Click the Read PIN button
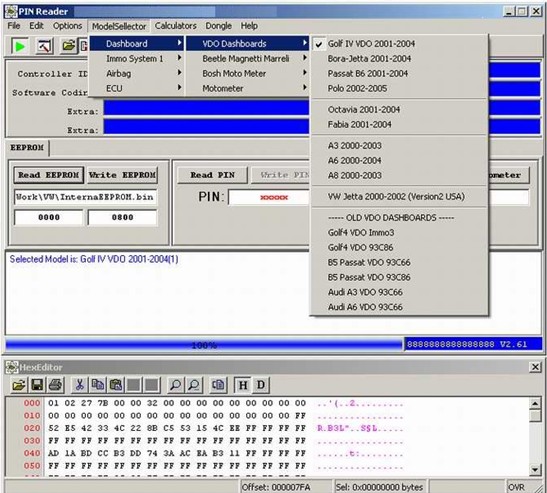547x493 pixels. click(x=212, y=175)
